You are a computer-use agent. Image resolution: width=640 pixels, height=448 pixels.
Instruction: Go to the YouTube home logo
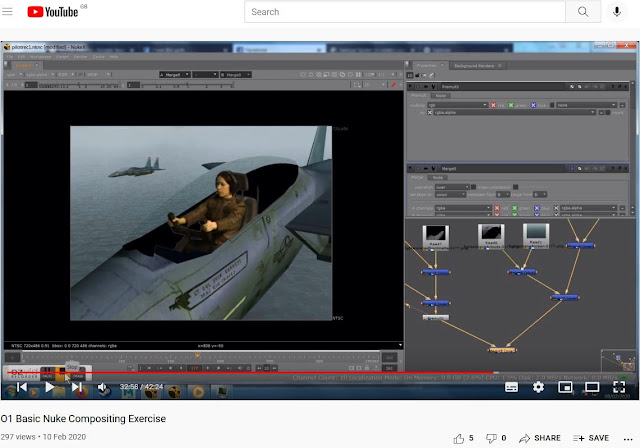(53, 12)
